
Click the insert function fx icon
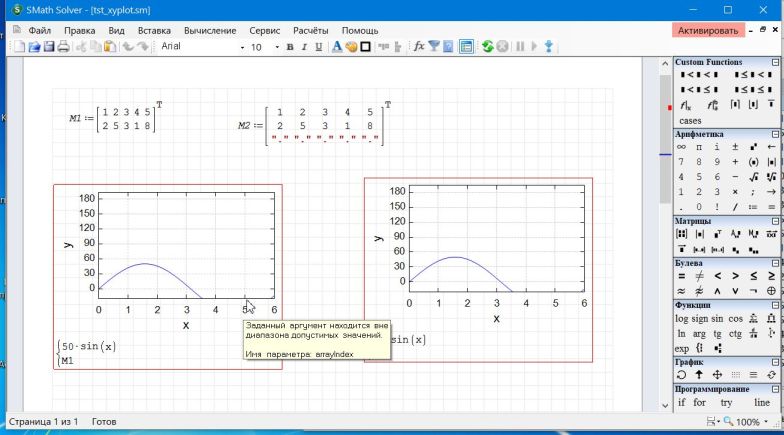419,47
